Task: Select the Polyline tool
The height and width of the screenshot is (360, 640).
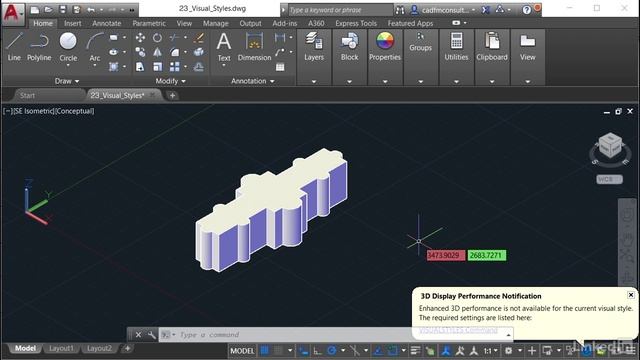Action: [39, 47]
